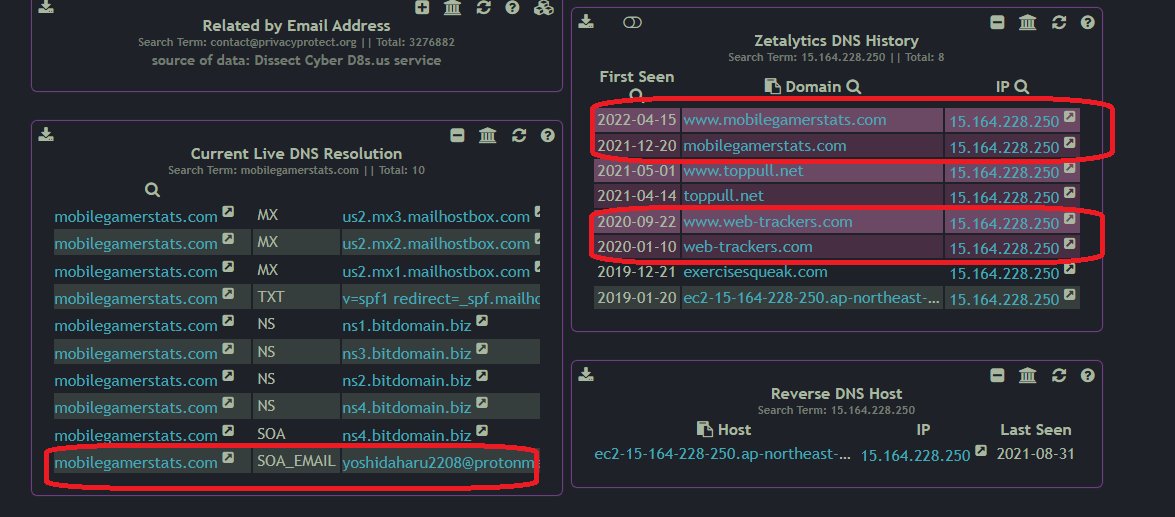Image resolution: width=1175 pixels, height=517 pixels.
Task: Open external link icon beside ns2.bitdomain.biz
Action: [x=482, y=376]
